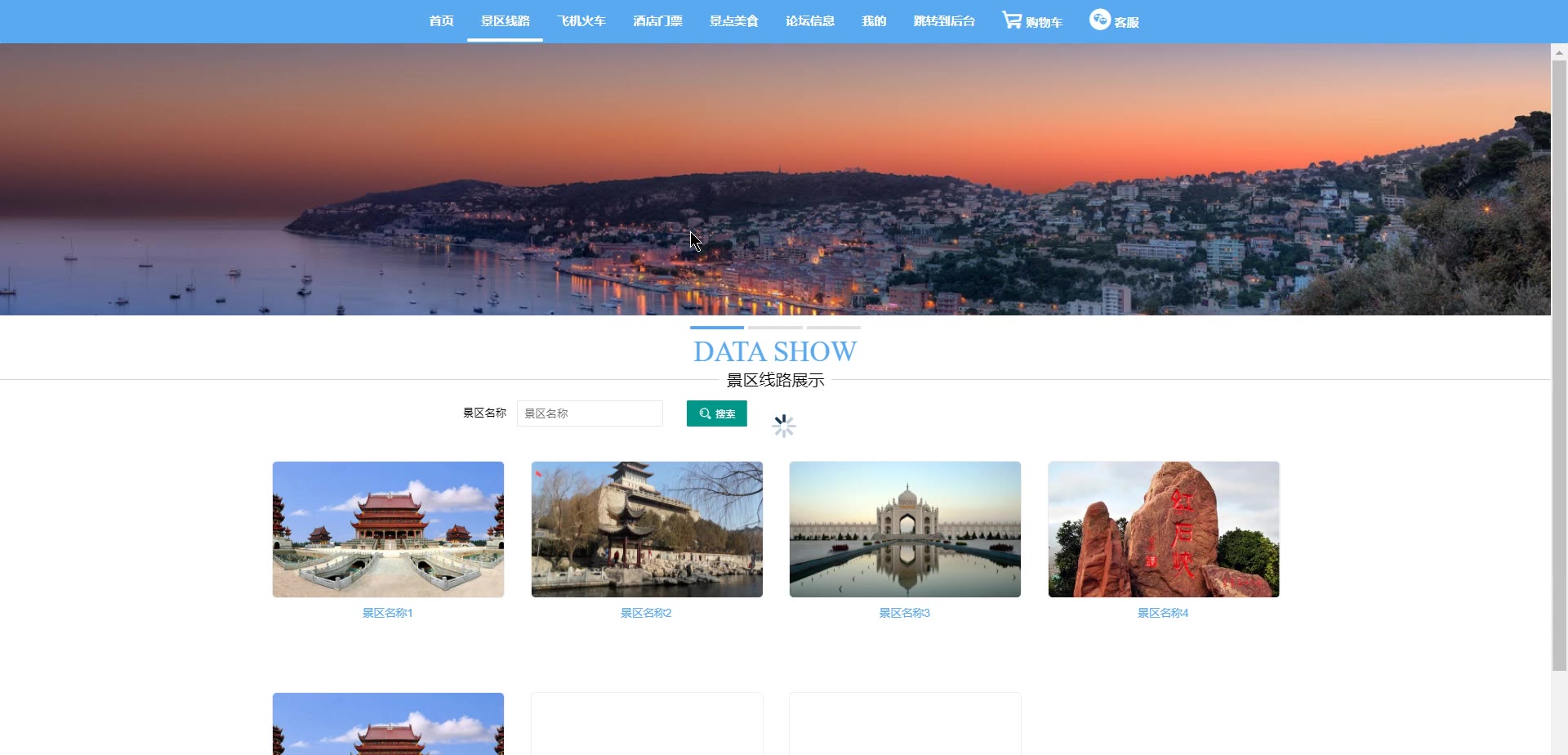
Task: Click the magnifier icon in the search button
Action: coord(705,413)
